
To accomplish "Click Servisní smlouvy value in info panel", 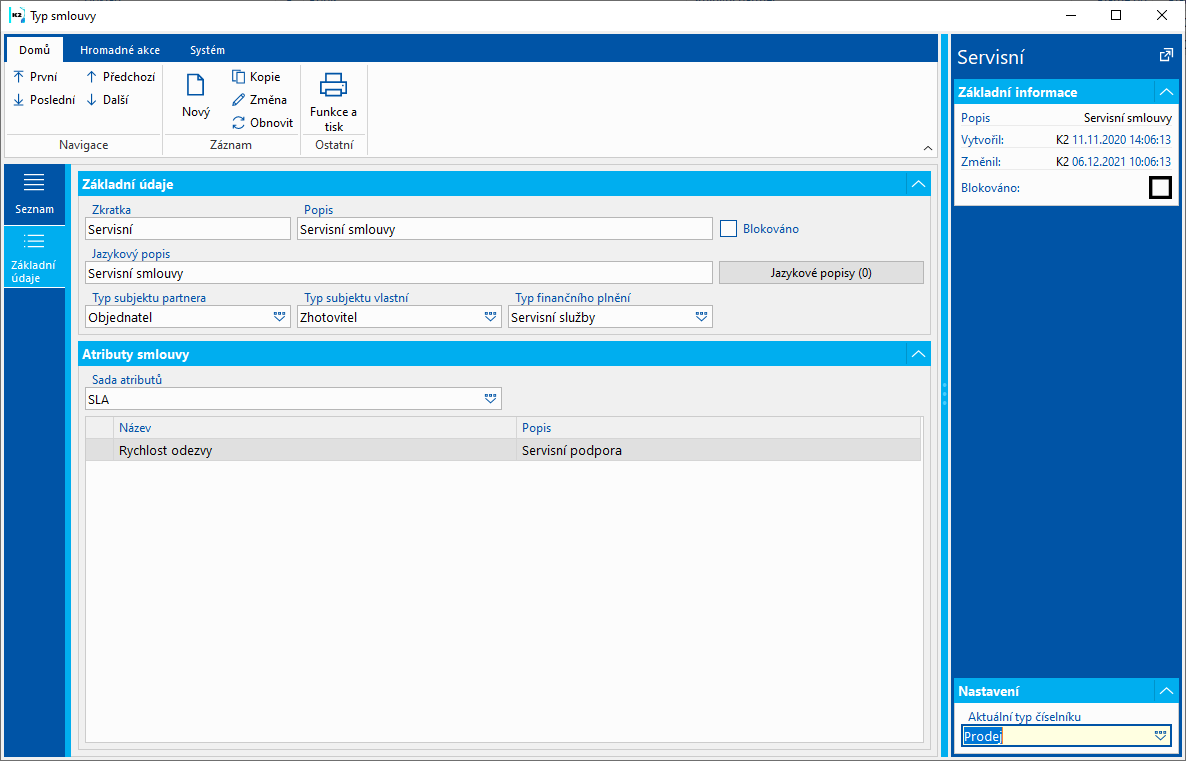I will [x=1128, y=118].
